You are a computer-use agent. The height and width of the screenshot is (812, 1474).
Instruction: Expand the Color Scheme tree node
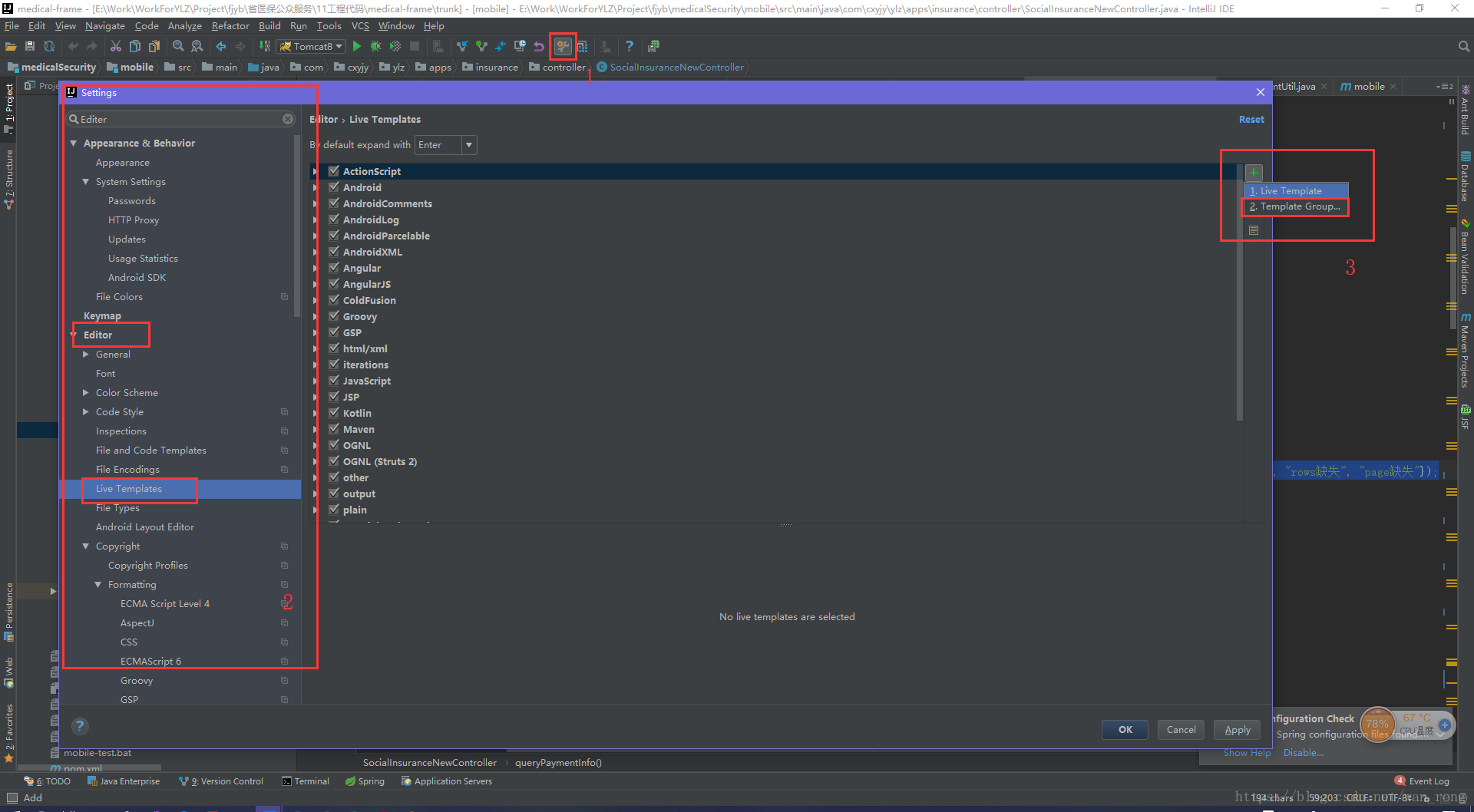click(86, 393)
